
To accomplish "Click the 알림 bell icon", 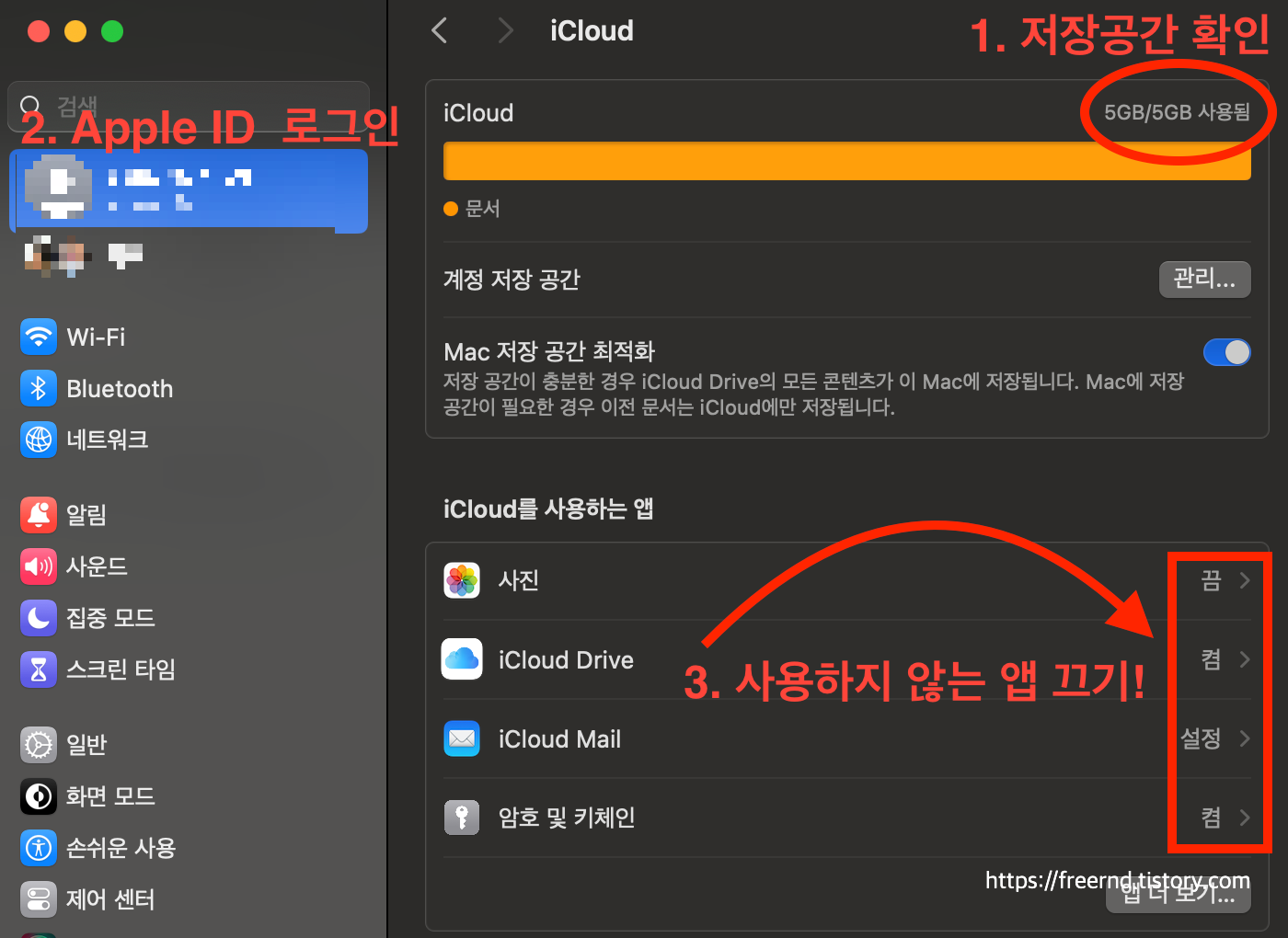I will (x=39, y=515).
